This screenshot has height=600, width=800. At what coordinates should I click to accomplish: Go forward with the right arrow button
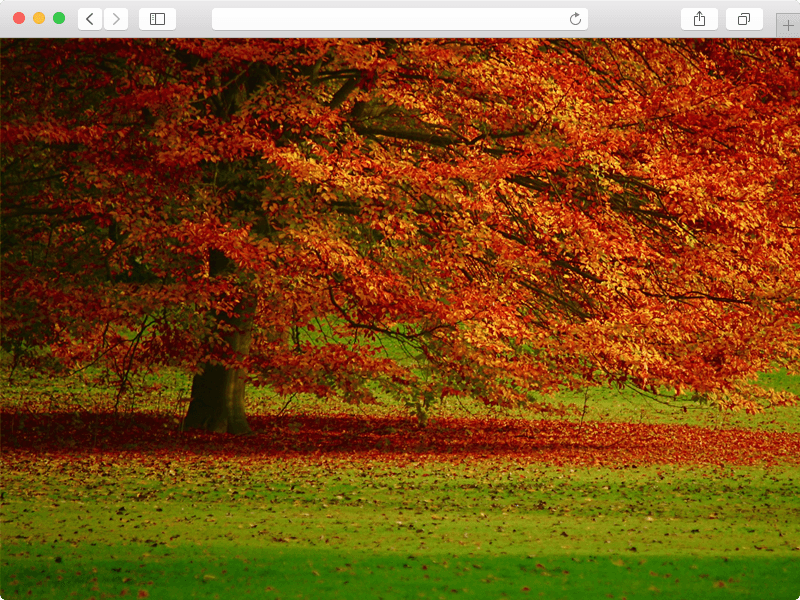tap(116, 19)
